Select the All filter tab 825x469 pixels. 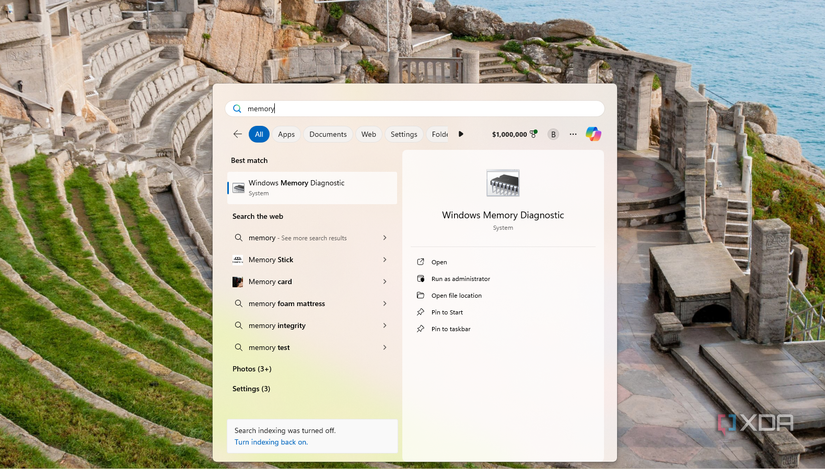[259, 134]
